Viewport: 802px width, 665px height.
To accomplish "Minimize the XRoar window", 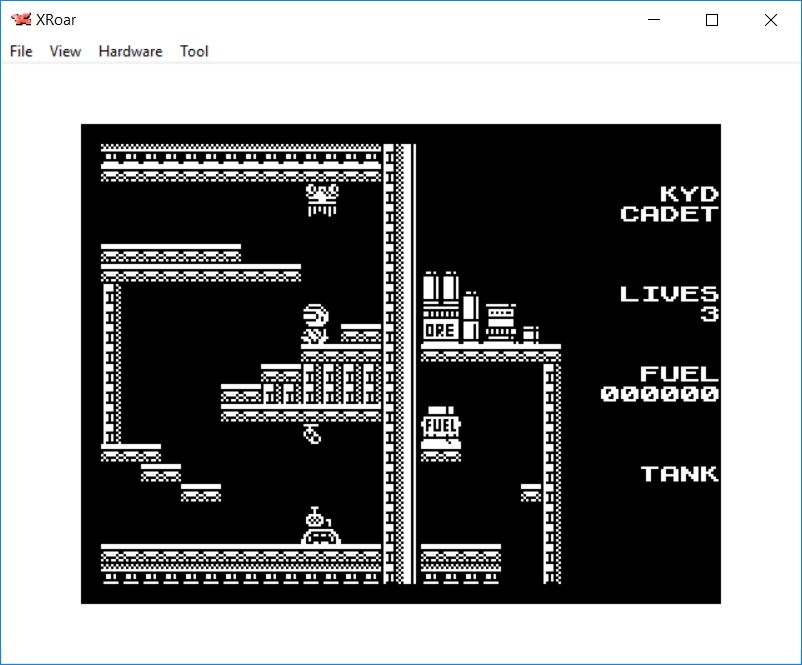I will (x=655, y=20).
